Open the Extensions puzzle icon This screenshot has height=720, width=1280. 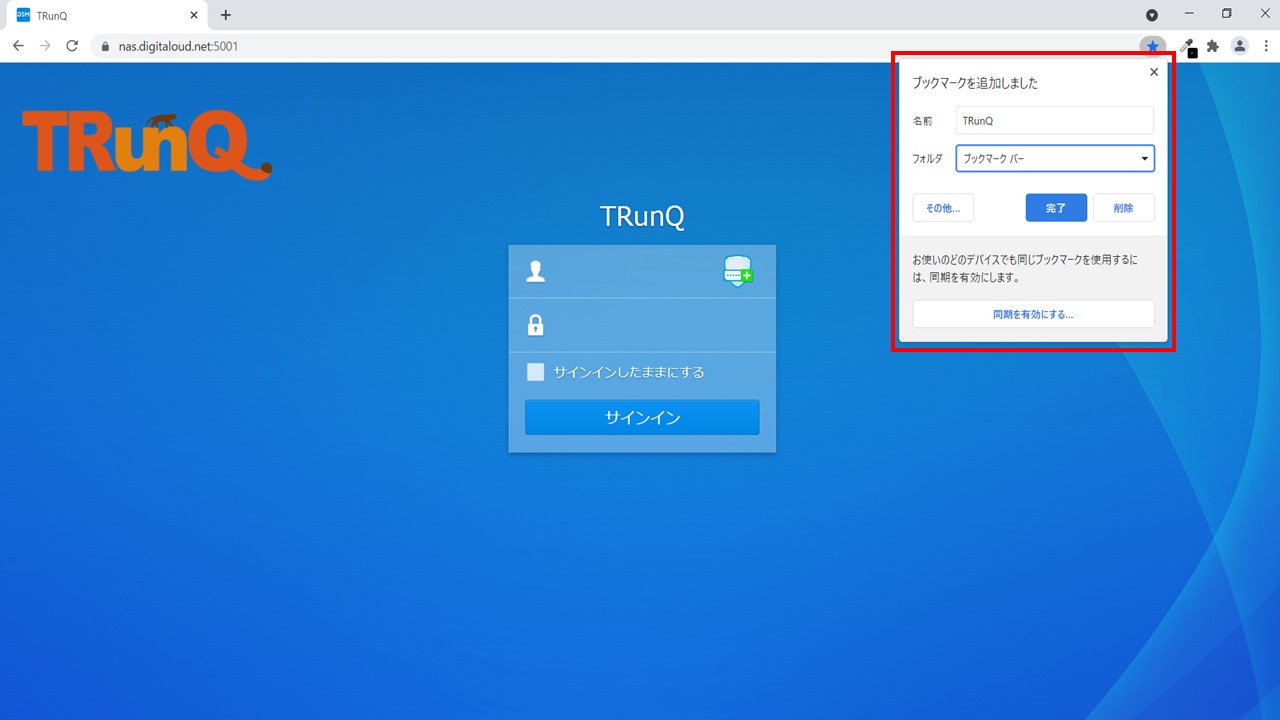[1213, 46]
